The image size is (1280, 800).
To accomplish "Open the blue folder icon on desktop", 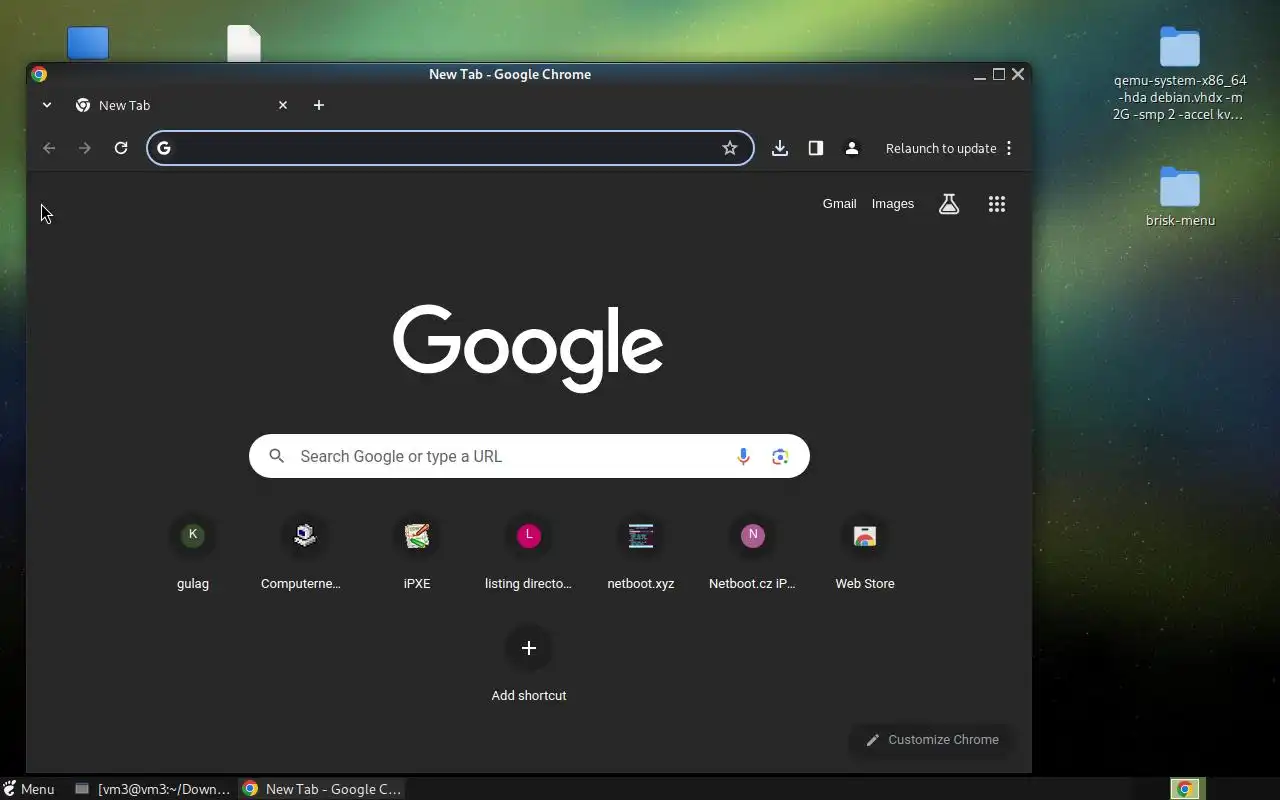I will tap(88, 43).
